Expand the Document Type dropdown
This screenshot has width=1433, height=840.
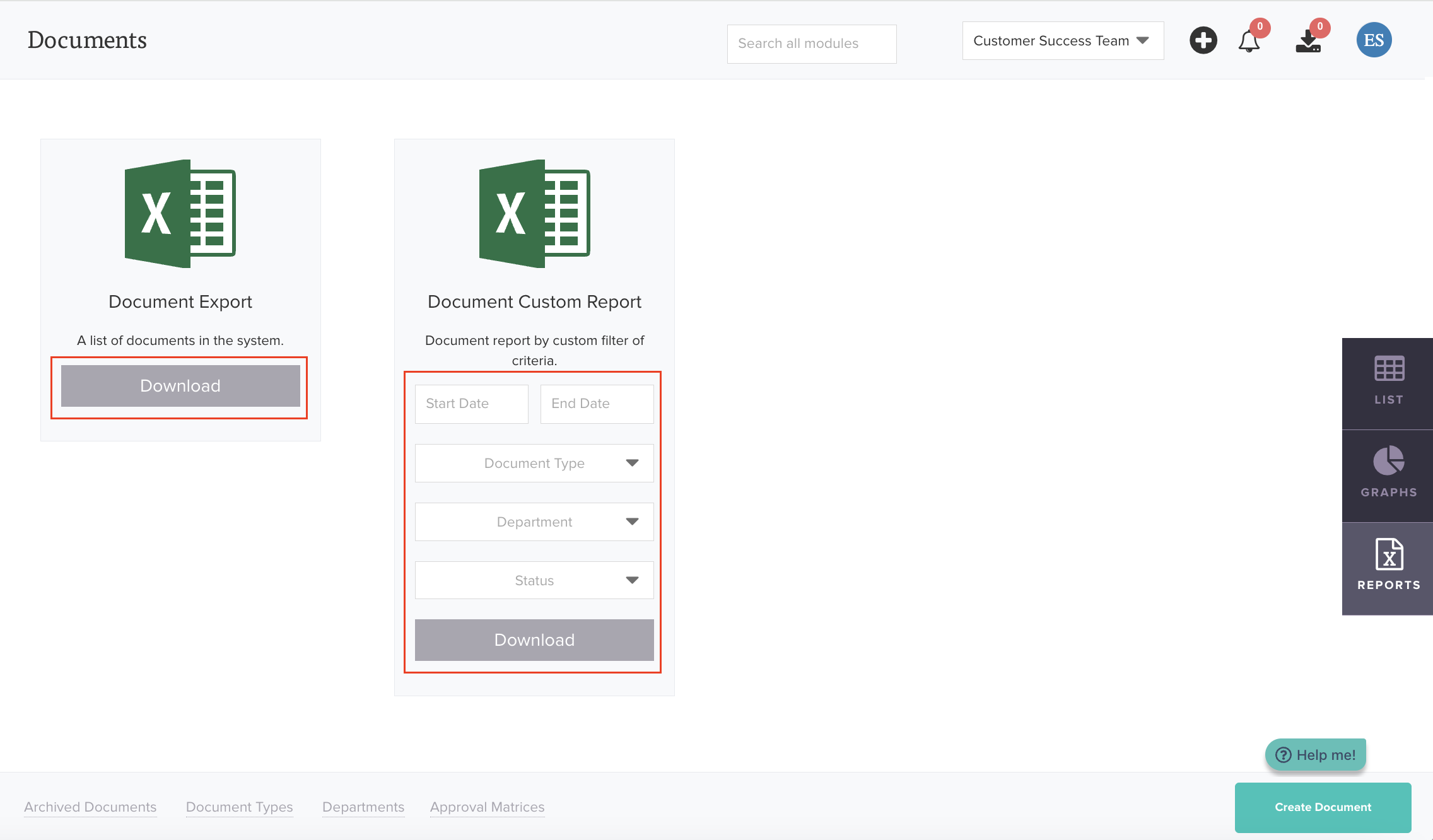pyautogui.click(x=534, y=464)
